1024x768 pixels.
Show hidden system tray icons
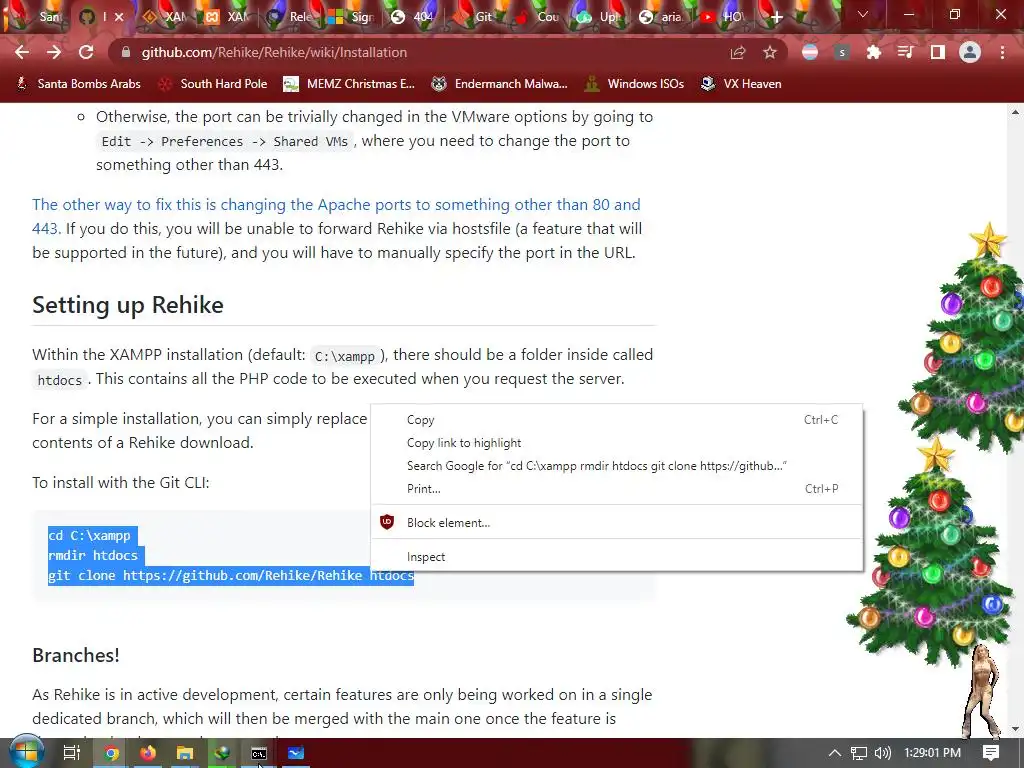click(835, 753)
